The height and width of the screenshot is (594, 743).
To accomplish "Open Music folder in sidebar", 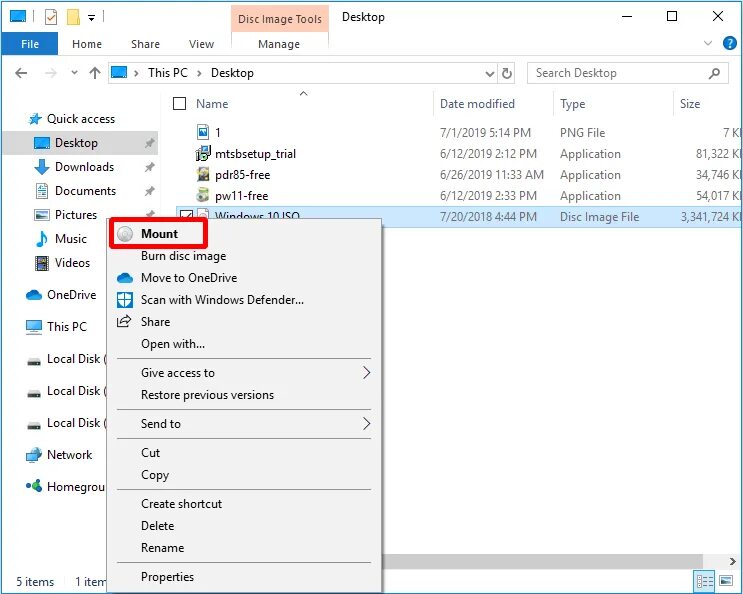I will click(x=71, y=238).
